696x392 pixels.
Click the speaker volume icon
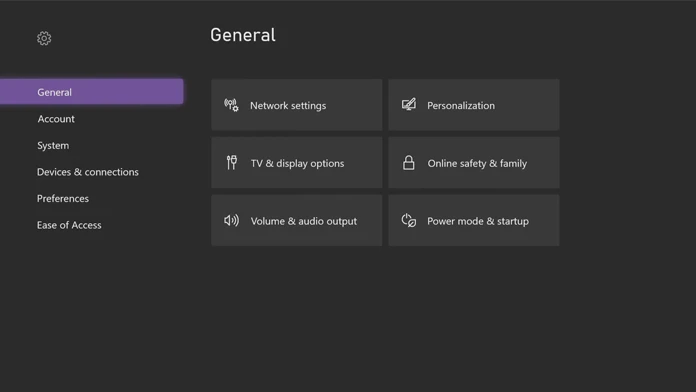point(231,220)
